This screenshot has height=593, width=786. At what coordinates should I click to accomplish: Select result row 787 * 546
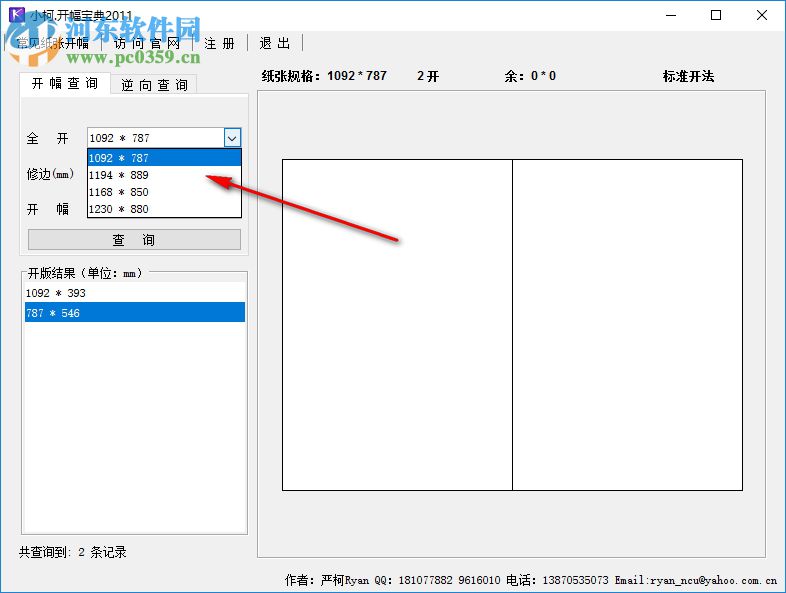pyautogui.click(x=134, y=313)
